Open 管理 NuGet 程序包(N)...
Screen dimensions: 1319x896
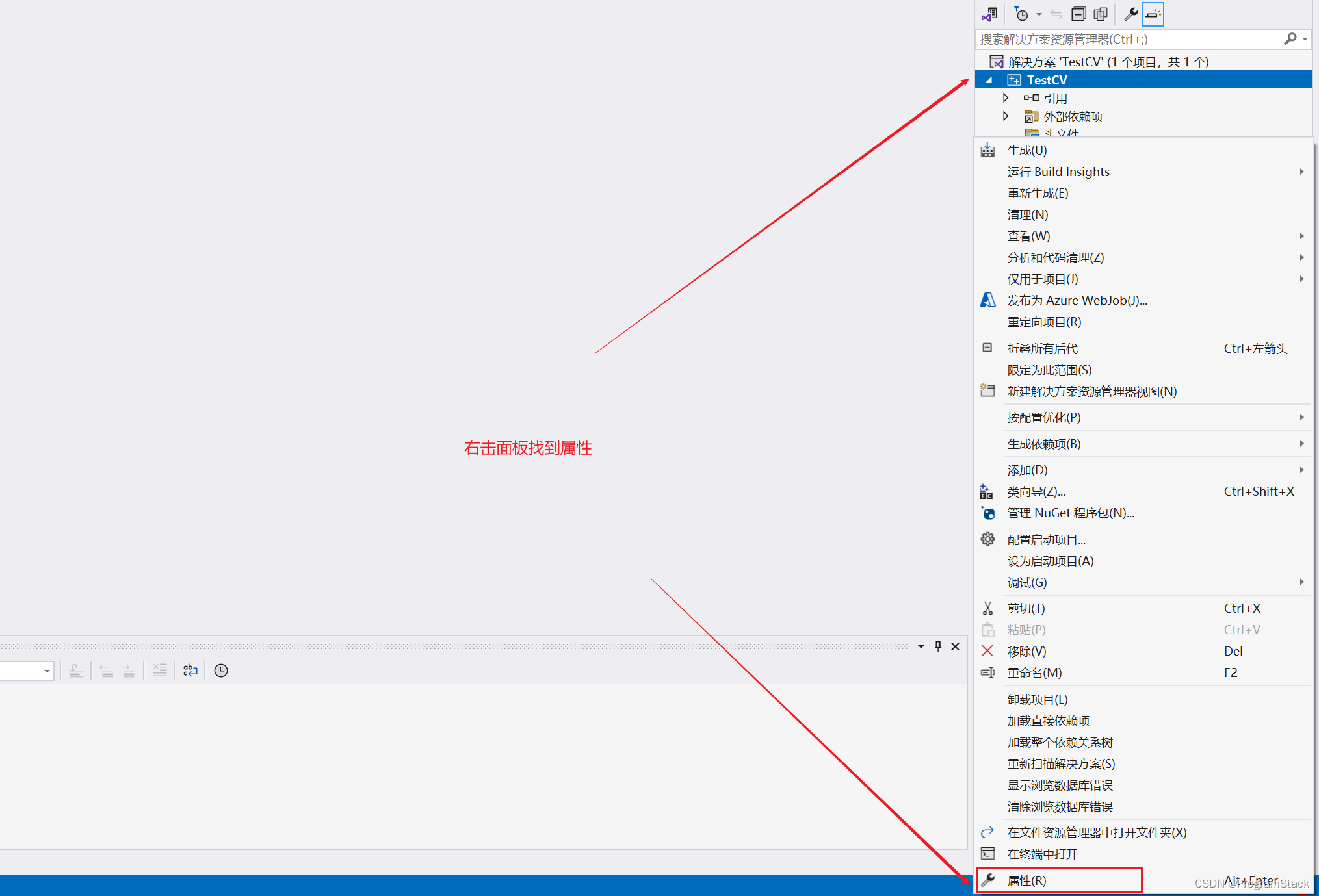1143,513
